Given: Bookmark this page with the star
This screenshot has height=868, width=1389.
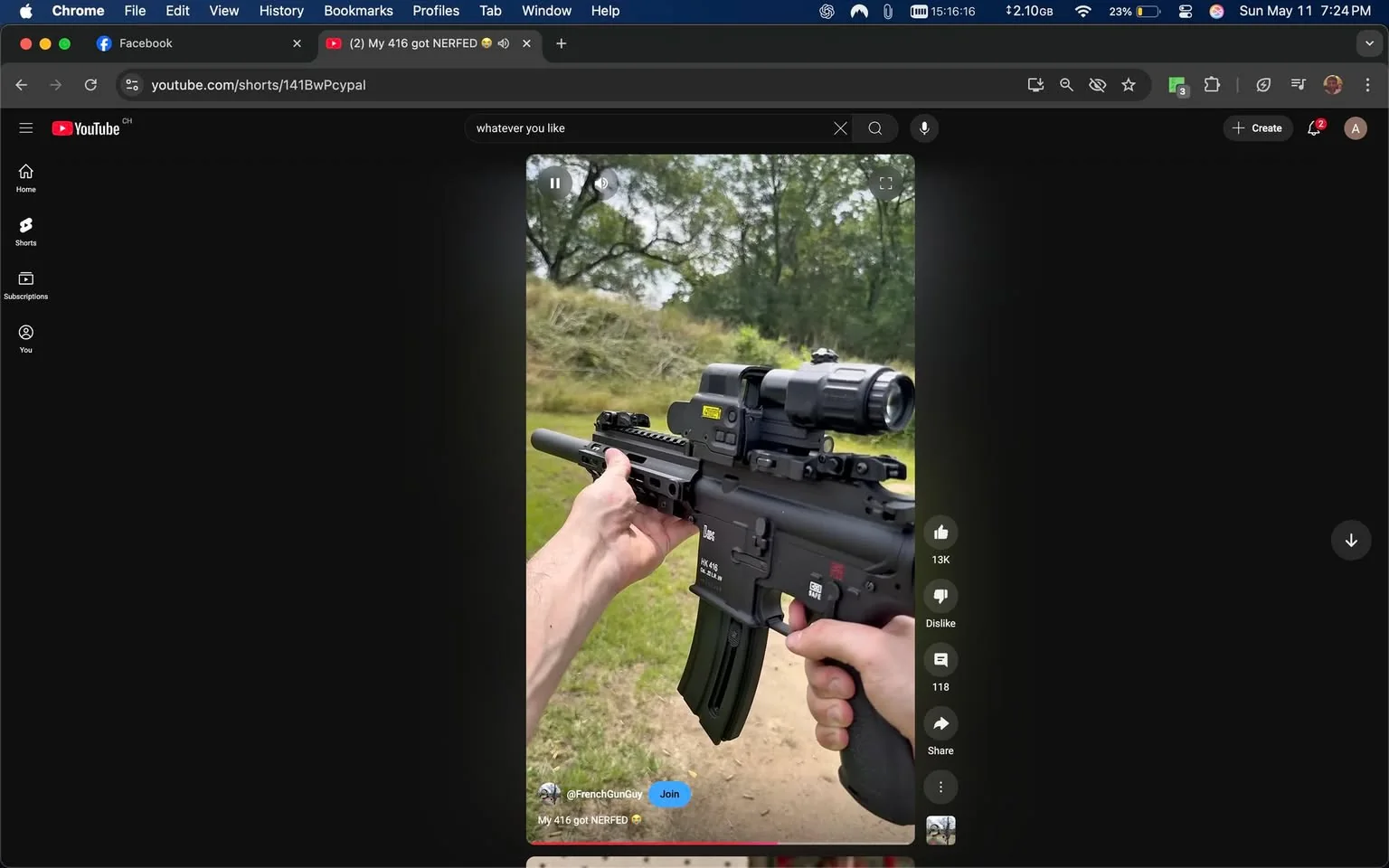Looking at the screenshot, I should tap(1129, 85).
